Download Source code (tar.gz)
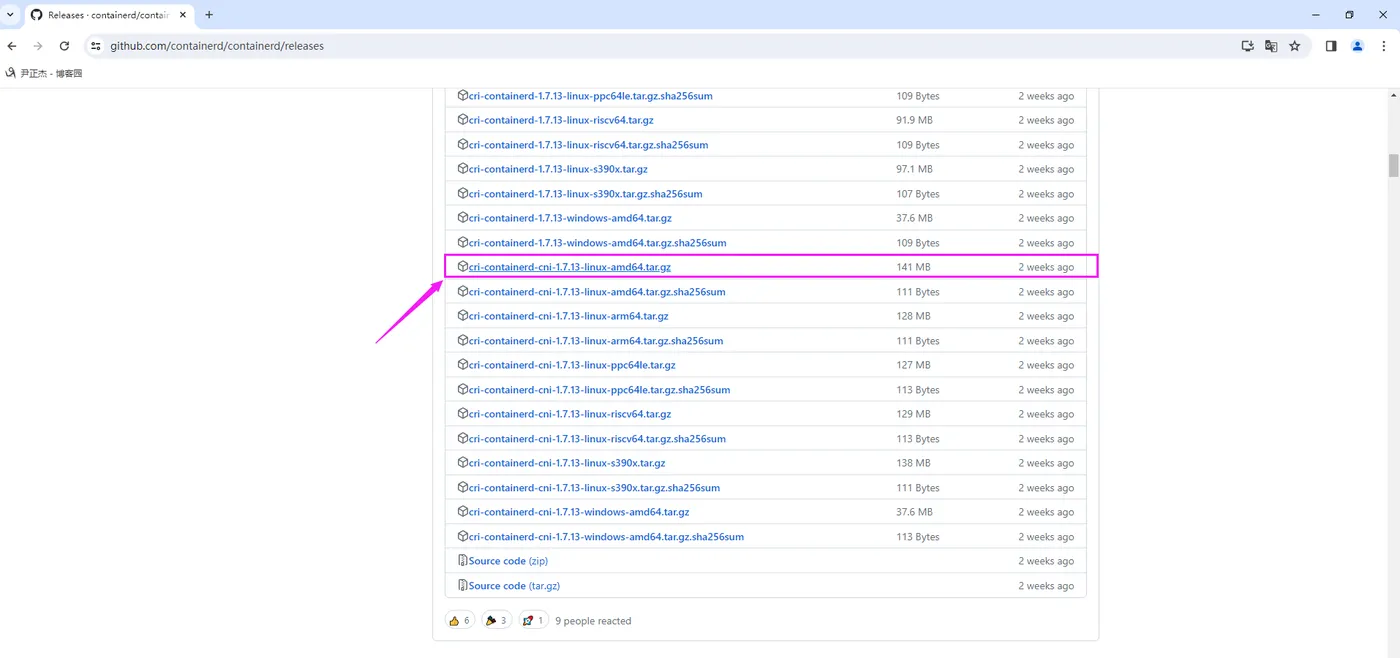The width and height of the screenshot is (1400, 658). tap(514, 586)
